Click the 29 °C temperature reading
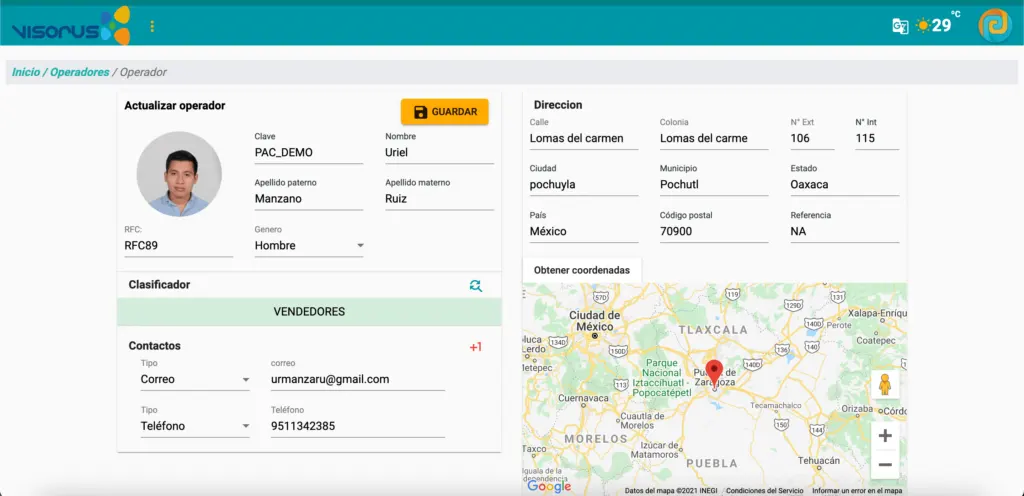 (x=946, y=23)
